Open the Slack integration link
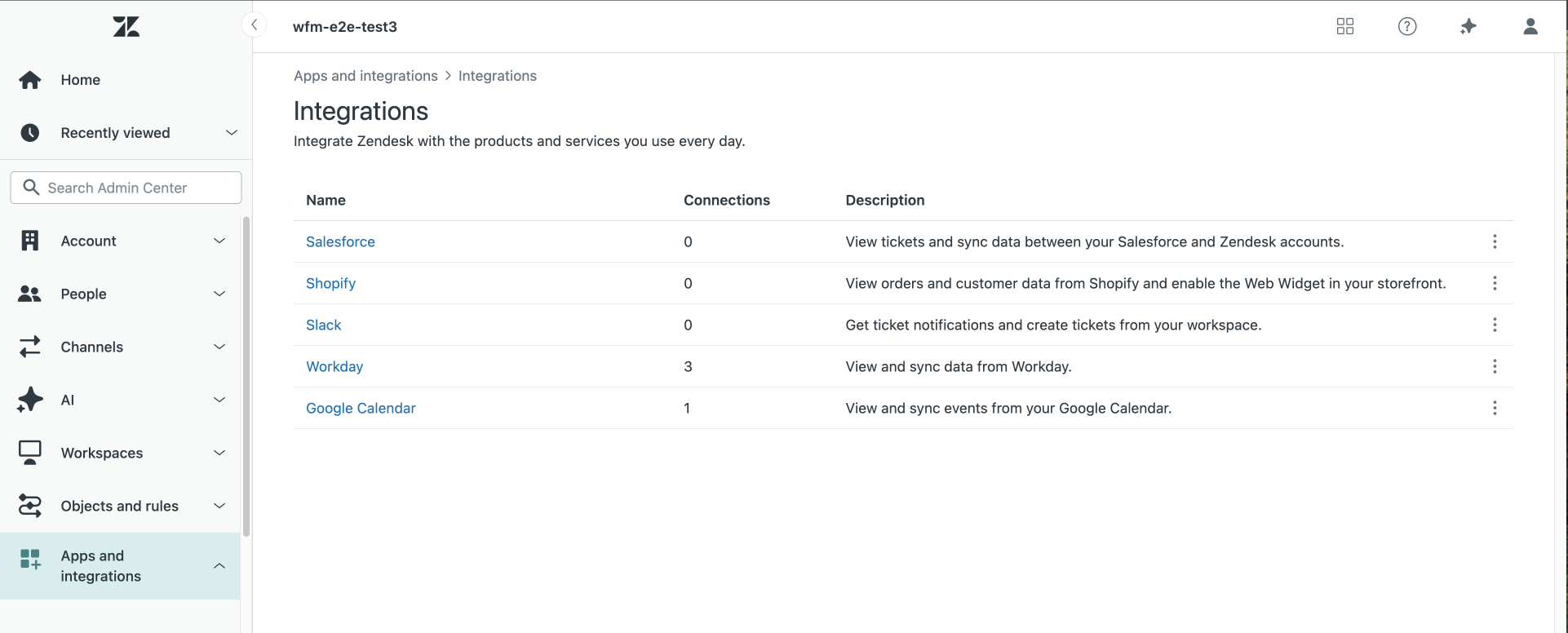This screenshot has height=633, width=1568. pyautogui.click(x=323, y=325)
